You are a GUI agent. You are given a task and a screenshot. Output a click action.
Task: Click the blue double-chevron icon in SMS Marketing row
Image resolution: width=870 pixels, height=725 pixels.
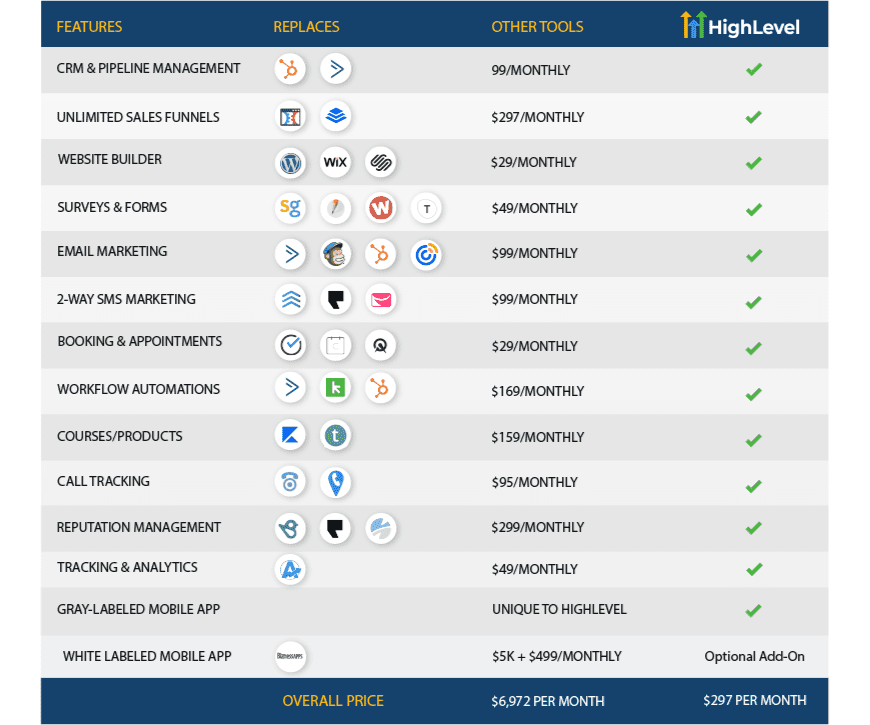tap(291, 300)
